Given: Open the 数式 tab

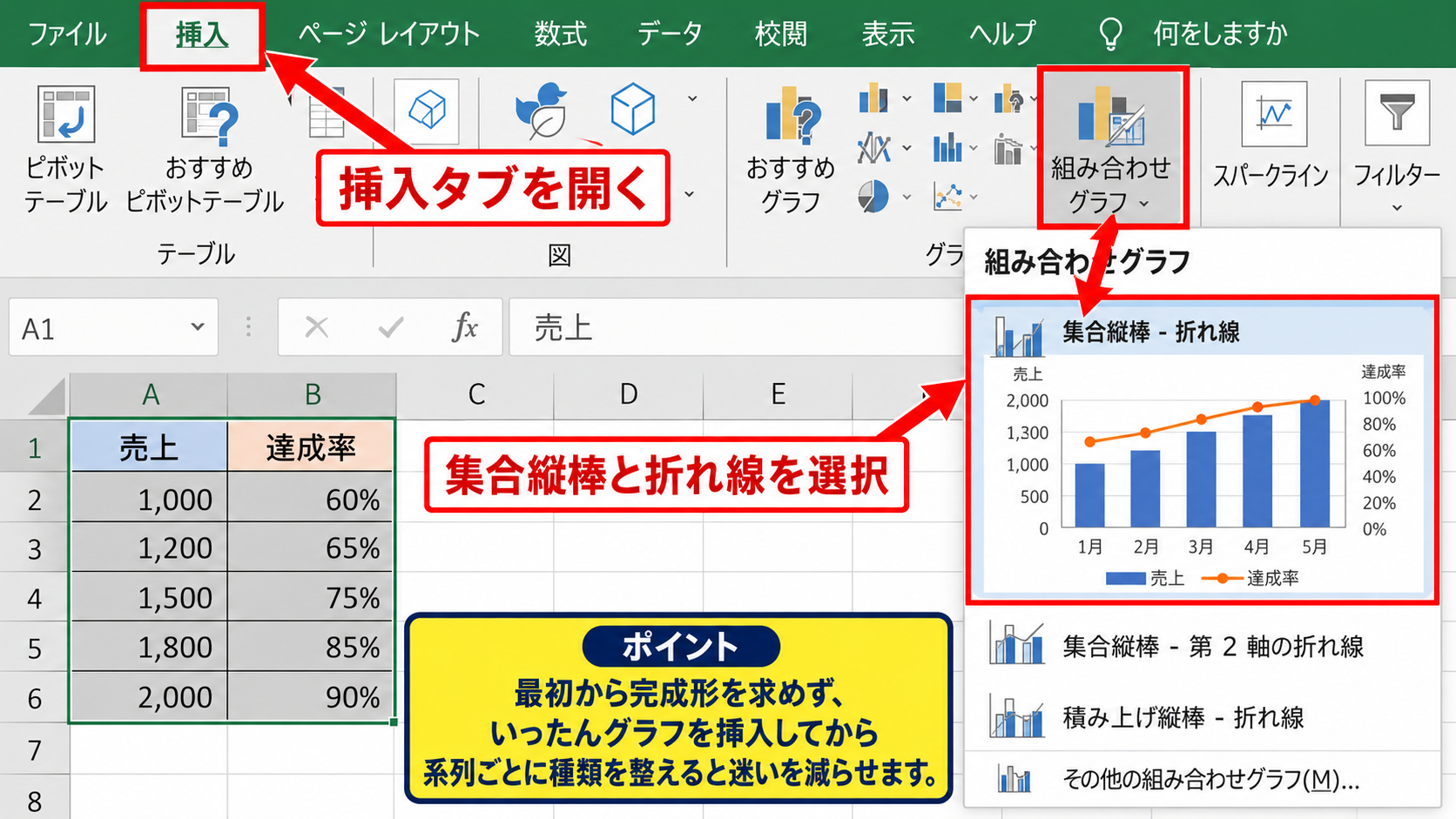Looking at the screenshot, I should tap(560, 34).
